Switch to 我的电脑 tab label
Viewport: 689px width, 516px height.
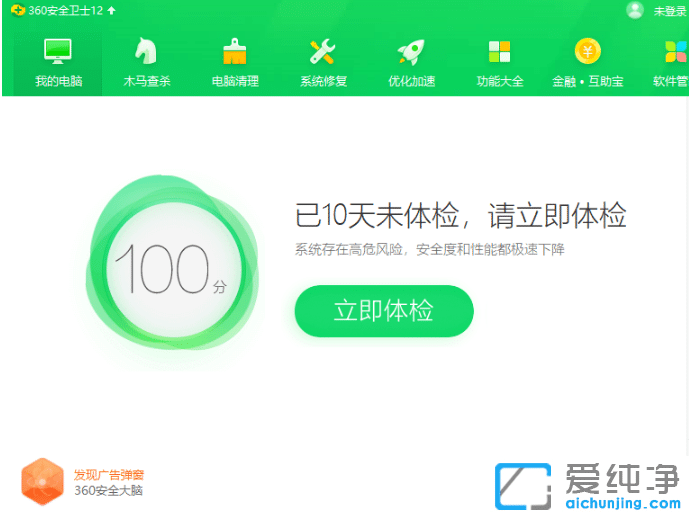(x=59, y=81)
